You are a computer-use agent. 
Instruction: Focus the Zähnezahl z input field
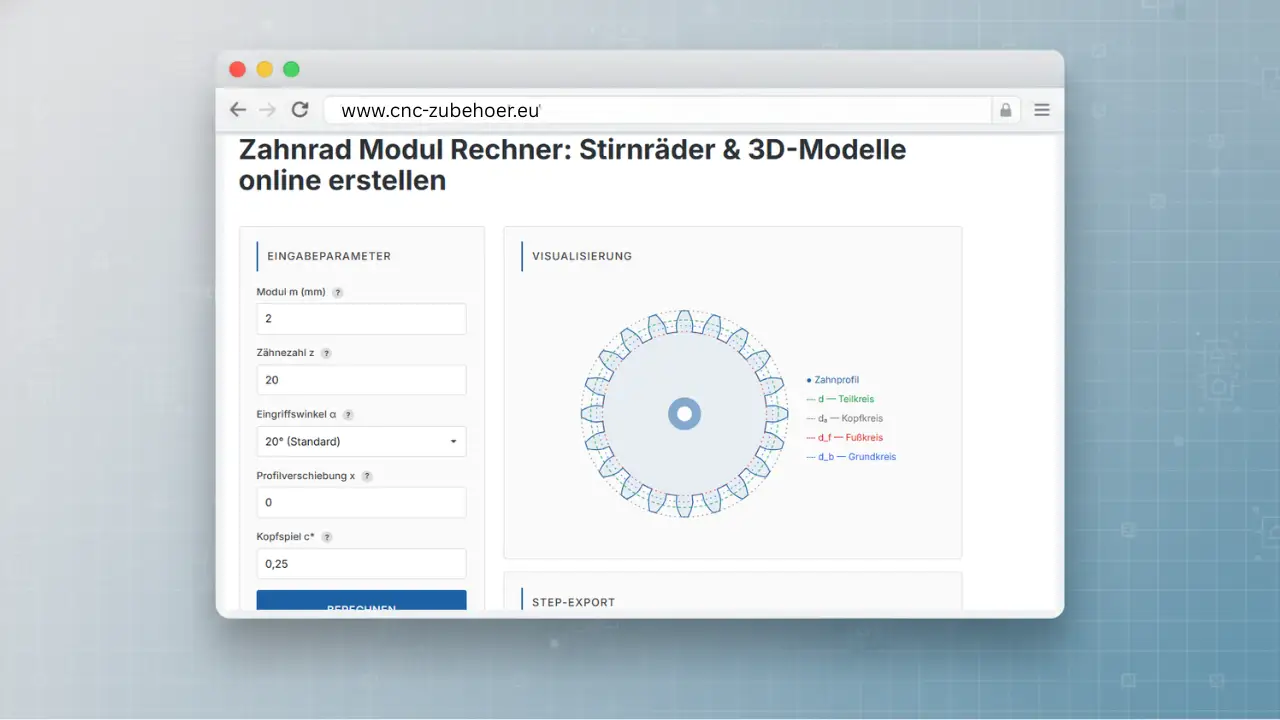click(x=361, y=380)
